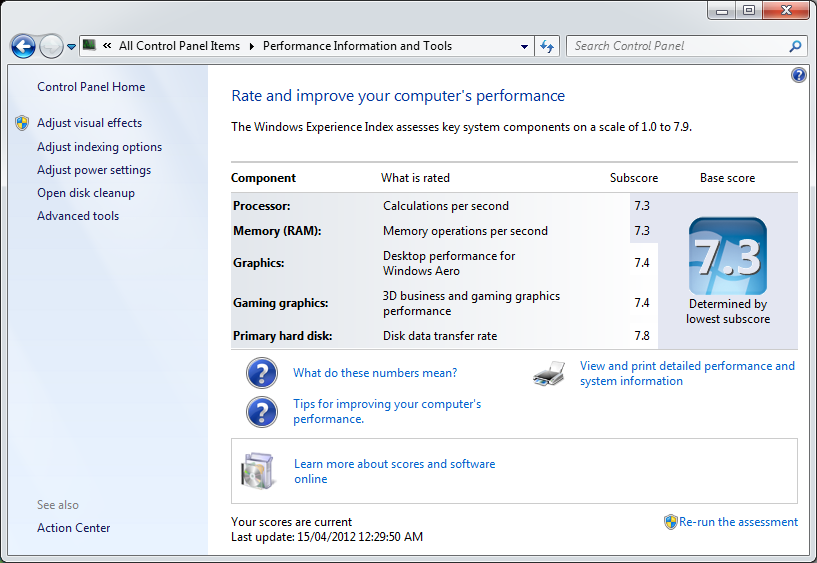The height and width of the screenshot is (563, 817).
Task: Click the printer icon
Action: pyautogui.click(x=549, y=373)
